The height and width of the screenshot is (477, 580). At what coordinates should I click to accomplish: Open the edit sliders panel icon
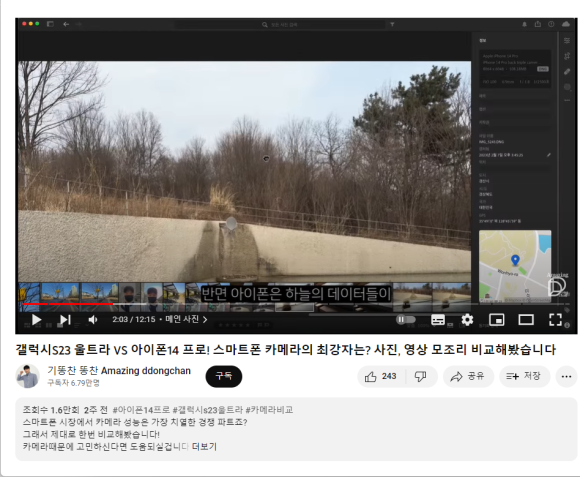pyautogui.click(x=567, y=41)
